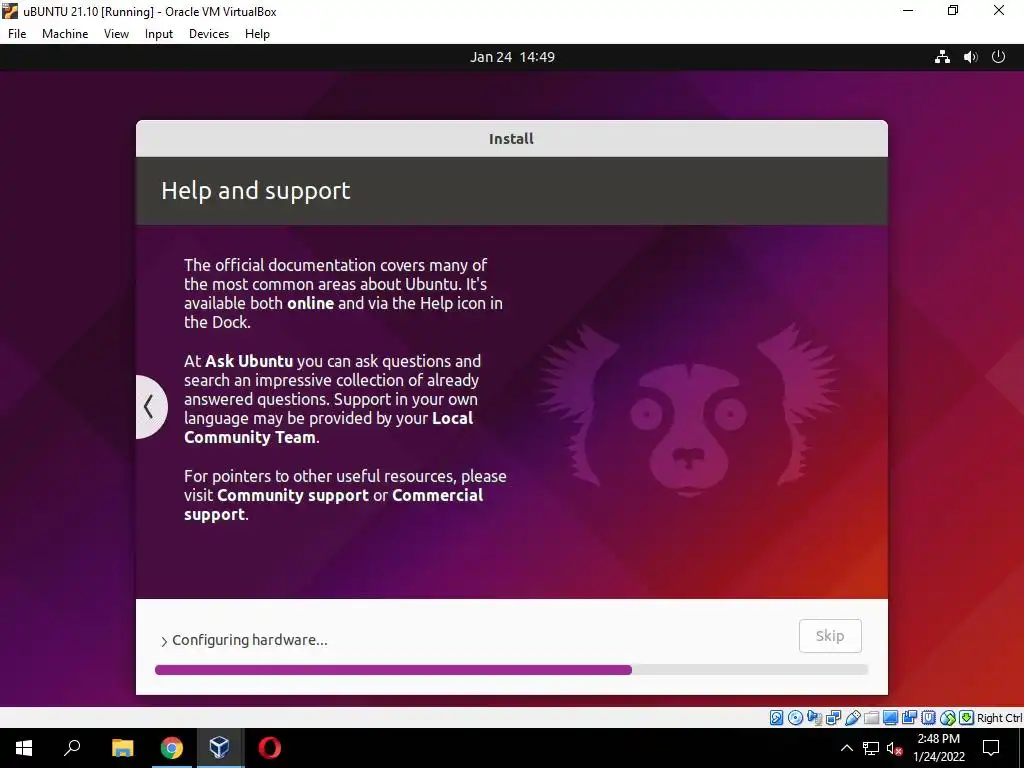Open Opera browser from the taskbar

(269, 748)
